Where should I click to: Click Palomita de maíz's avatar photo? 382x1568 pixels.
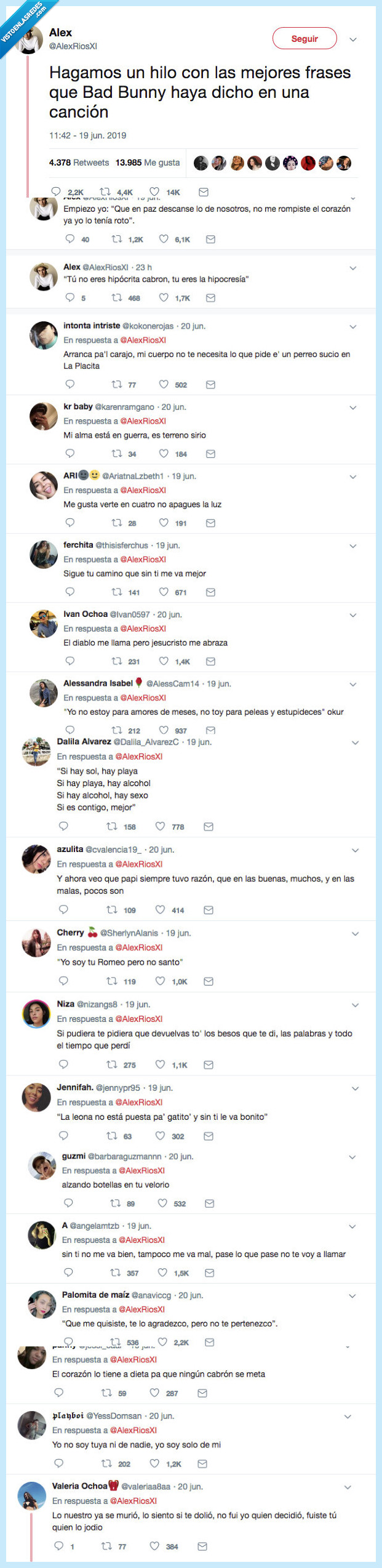click(x=42, y=1305)
